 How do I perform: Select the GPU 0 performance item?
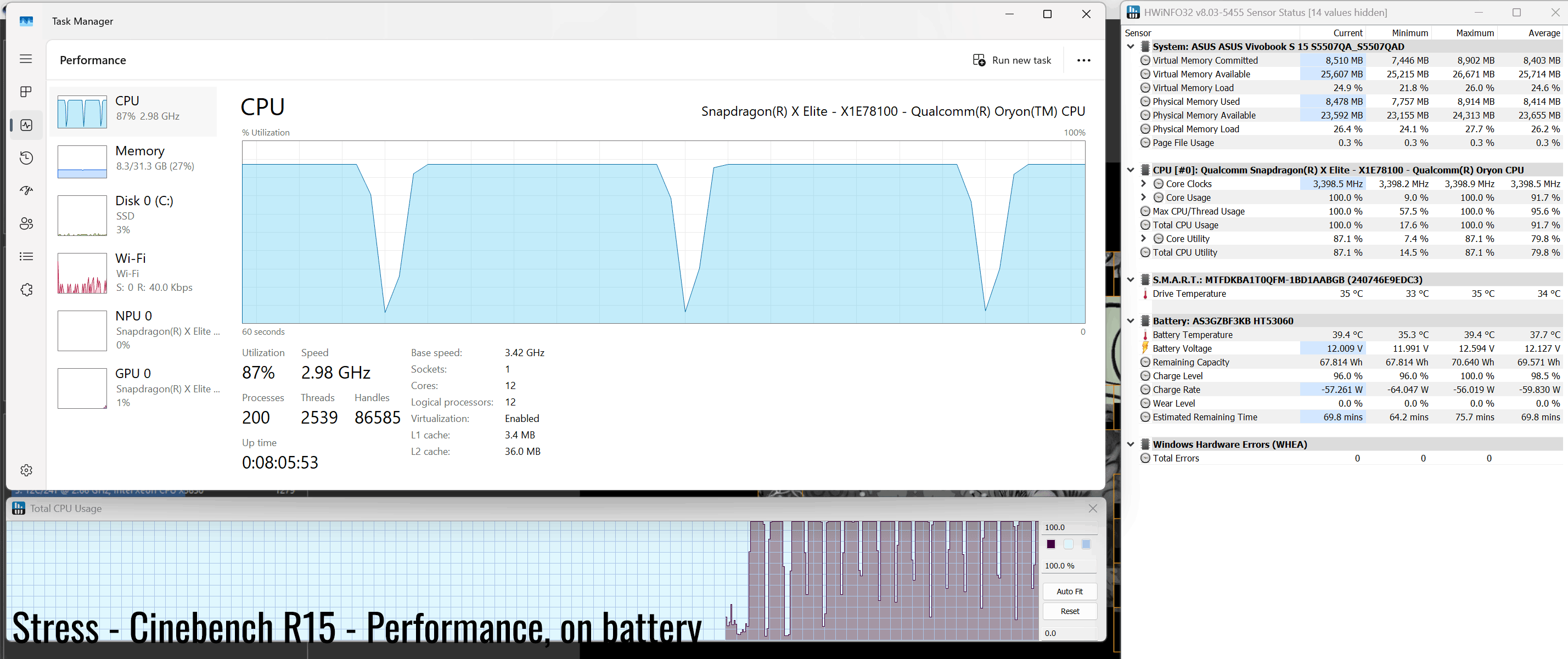point(133,388)
